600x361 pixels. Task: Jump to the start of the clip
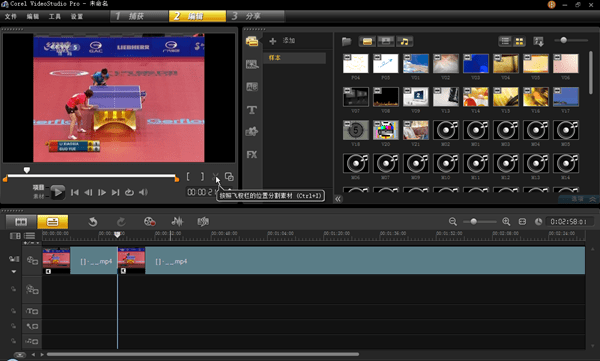pos(75,192)
